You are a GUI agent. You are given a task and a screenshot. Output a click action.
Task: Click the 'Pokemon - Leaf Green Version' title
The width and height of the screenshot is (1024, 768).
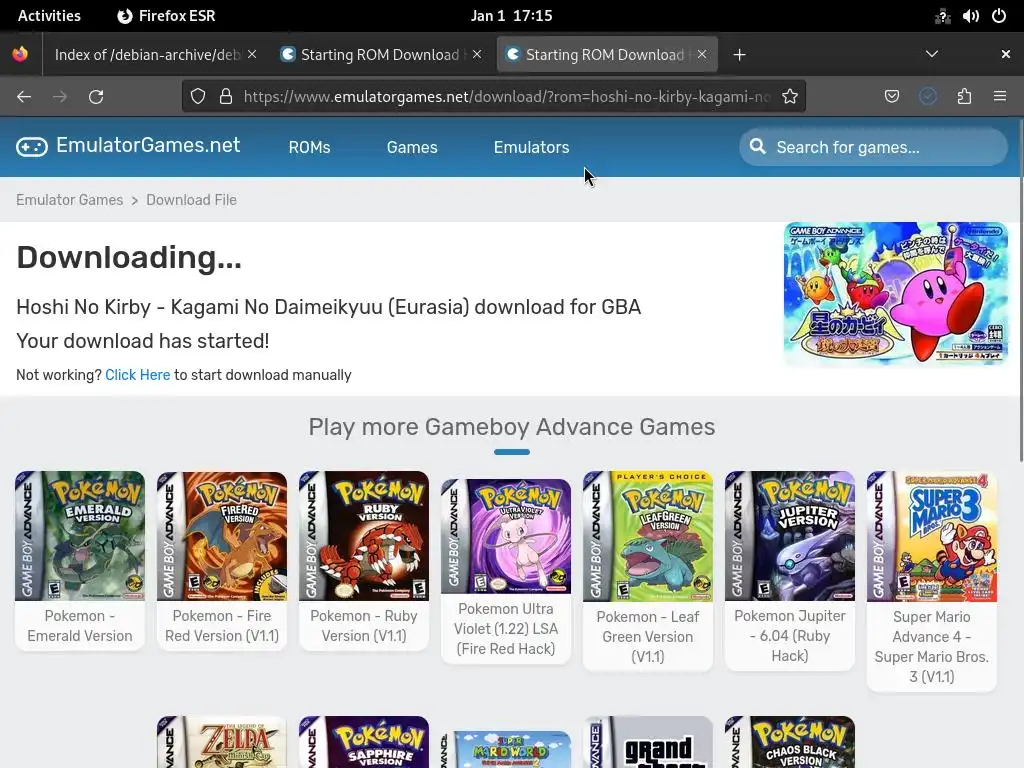648,637
